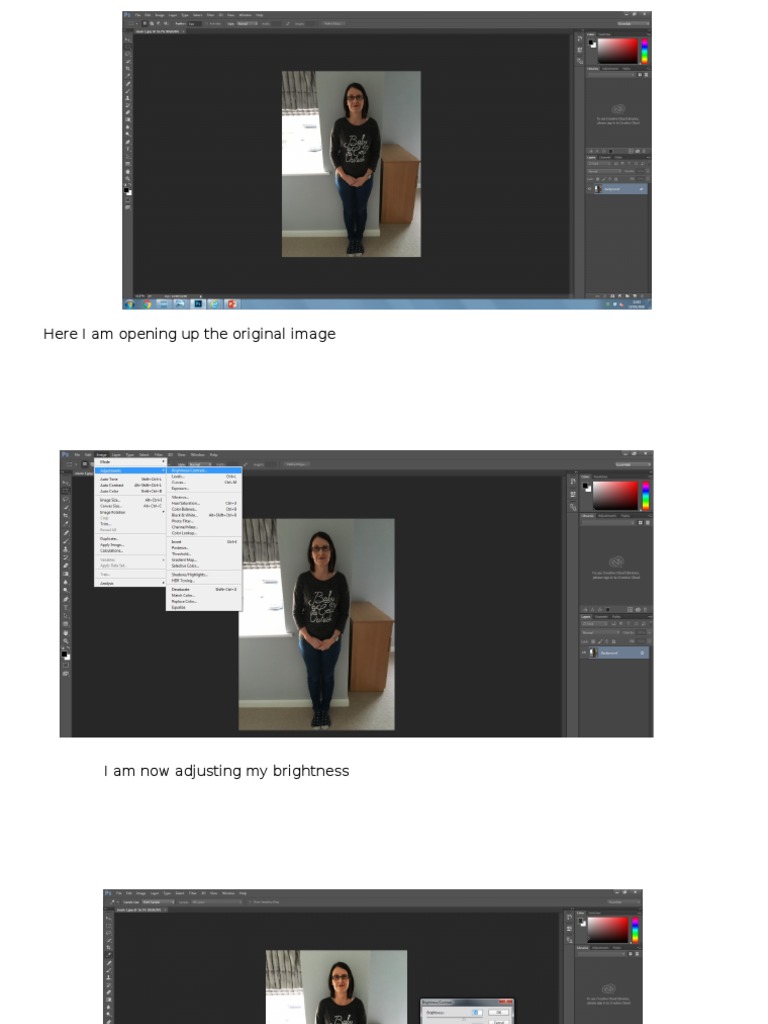Click the New selection mode icon in the original-image options bar
Image resolution: width=768 pixels, height=1024 pixels.
pyautogui.click(x=144, y=24)
